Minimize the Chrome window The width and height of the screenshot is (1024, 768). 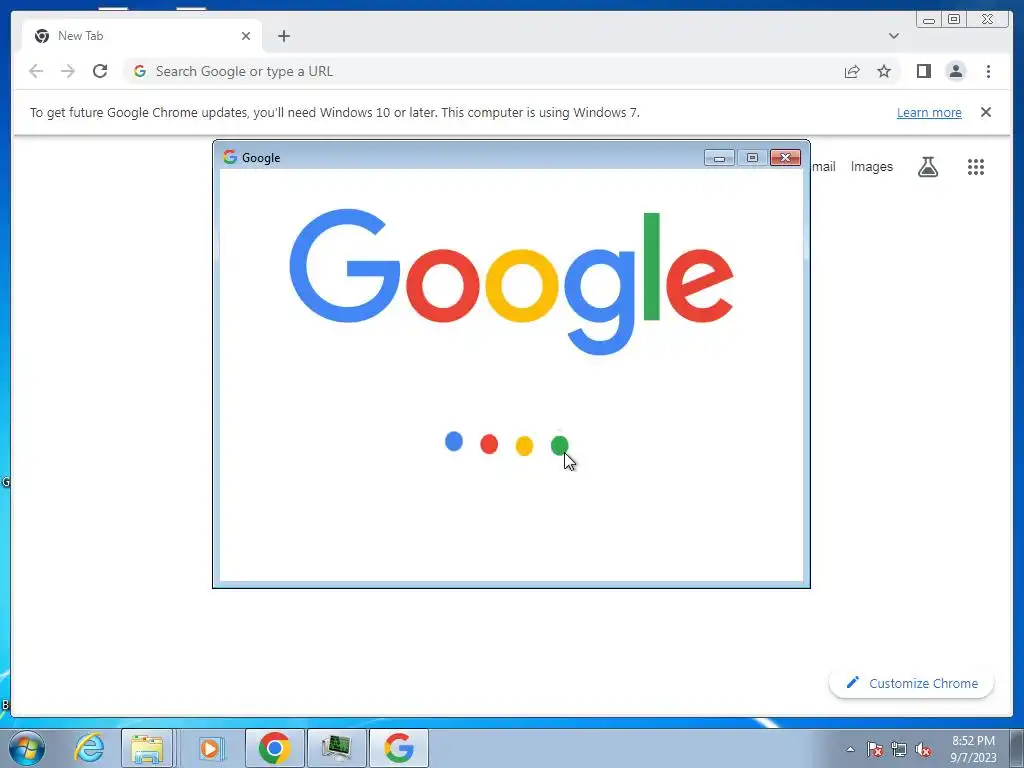pyautogui.click(x=929, y=20)
